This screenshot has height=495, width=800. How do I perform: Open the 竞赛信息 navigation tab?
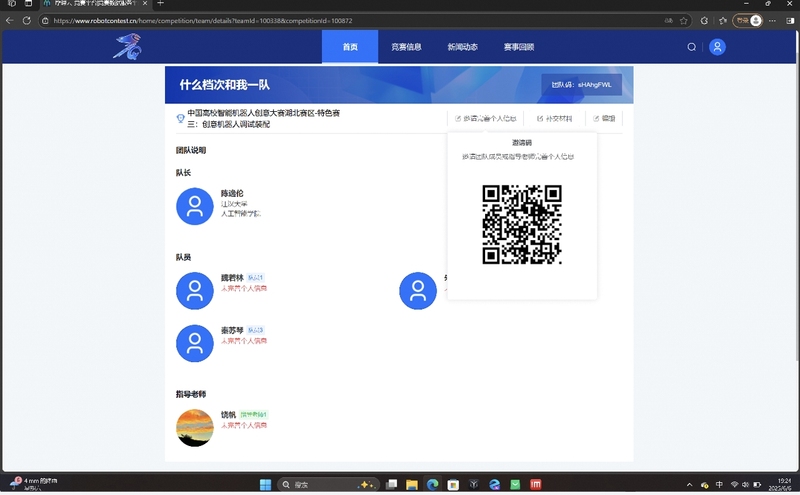pos(406,47)
